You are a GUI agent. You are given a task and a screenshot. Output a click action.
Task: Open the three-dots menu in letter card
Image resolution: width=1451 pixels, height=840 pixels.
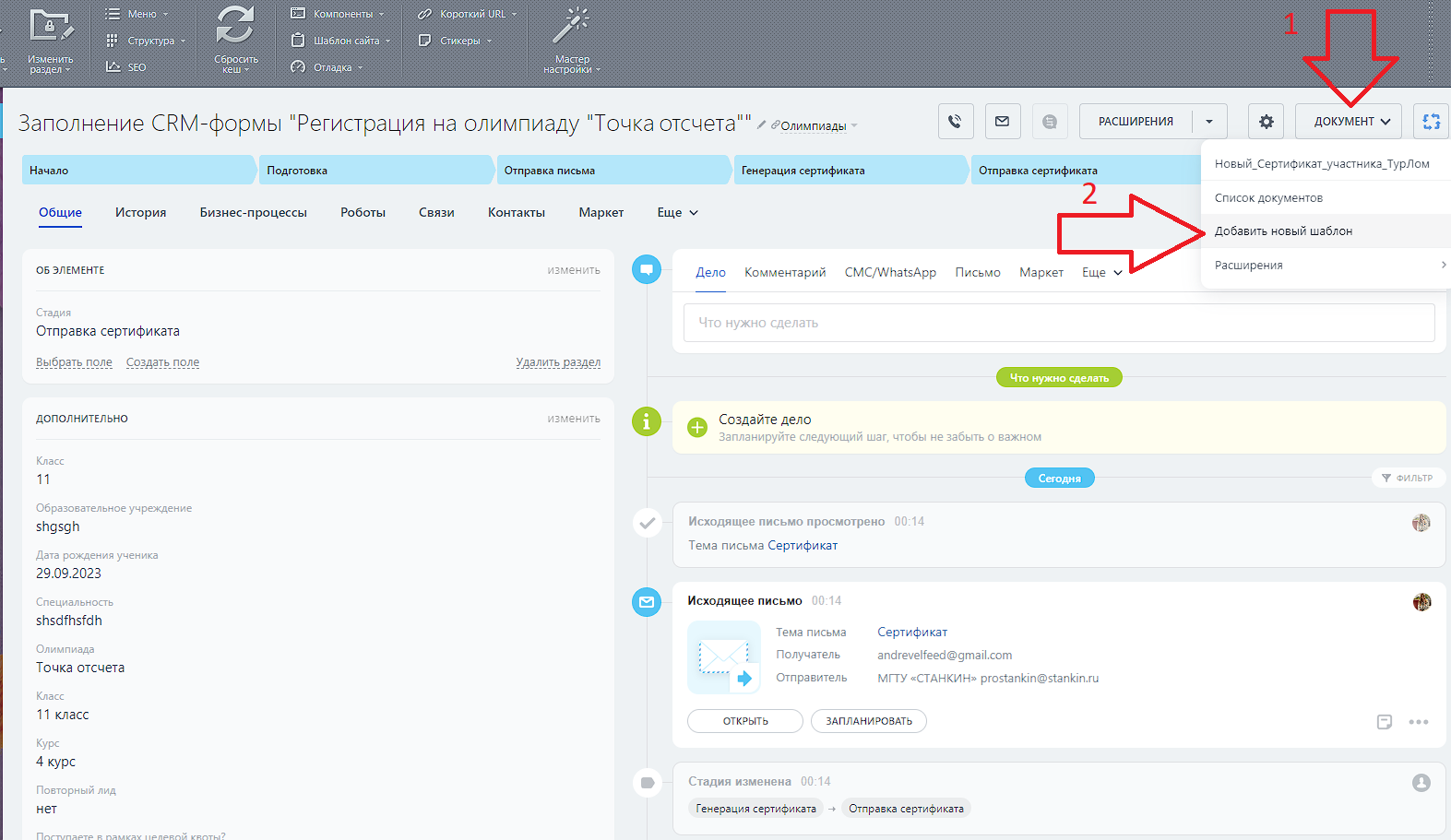tap(1419, 722)
